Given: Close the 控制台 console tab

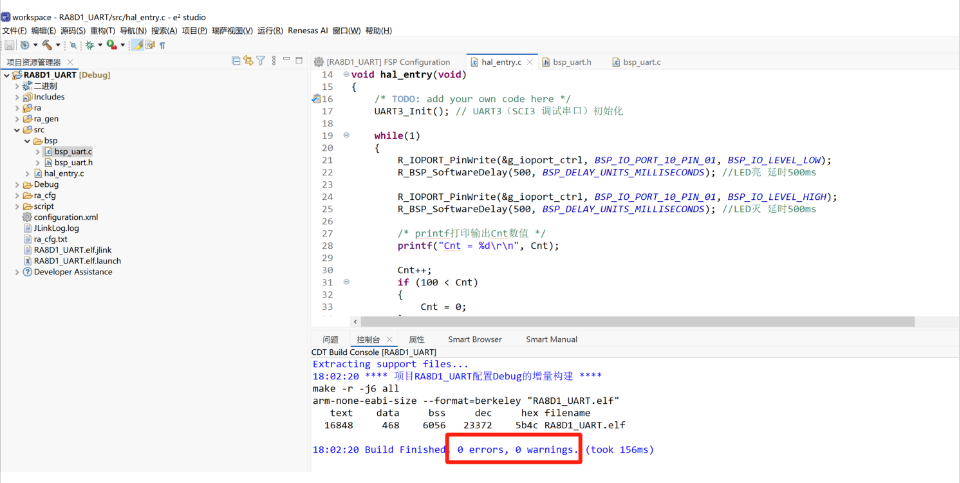Looking at the screenshot, I should (389, 340).
